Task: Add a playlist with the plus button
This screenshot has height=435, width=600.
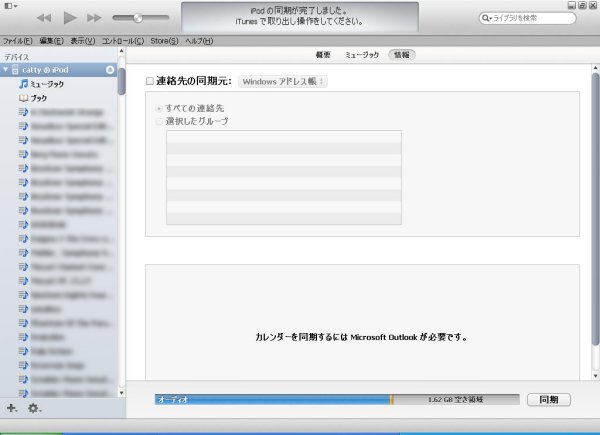Action: (11, 408)
